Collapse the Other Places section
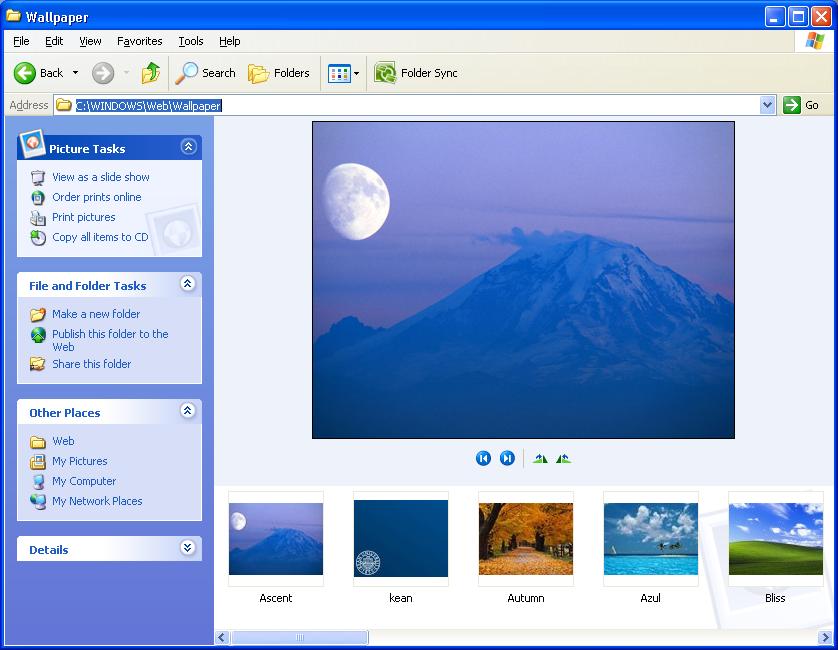Image resolution: width=838 pixels, height=650 pixels. point(188,411)
